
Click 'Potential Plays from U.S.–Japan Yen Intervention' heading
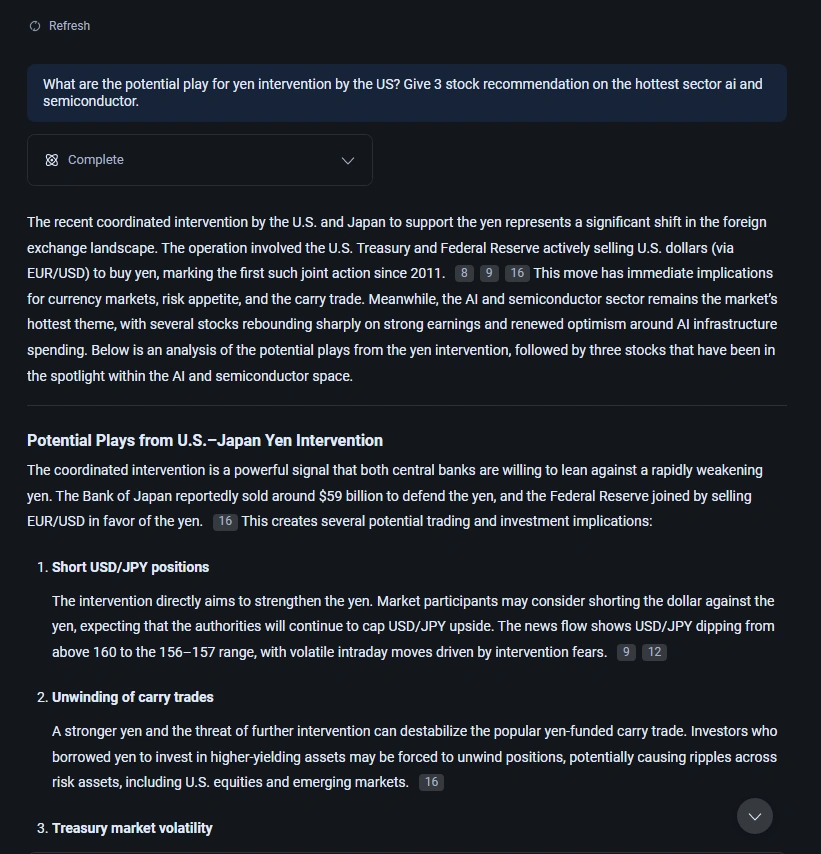(x=205, y=441)
